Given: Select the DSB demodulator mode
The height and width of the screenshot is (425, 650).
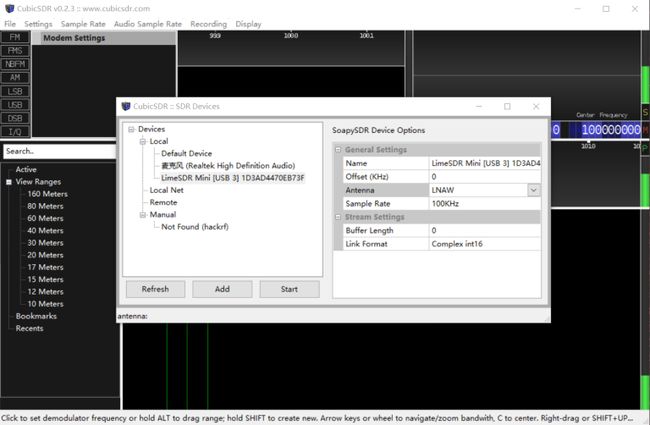Looking at the screenshot, I should point(15,118).
